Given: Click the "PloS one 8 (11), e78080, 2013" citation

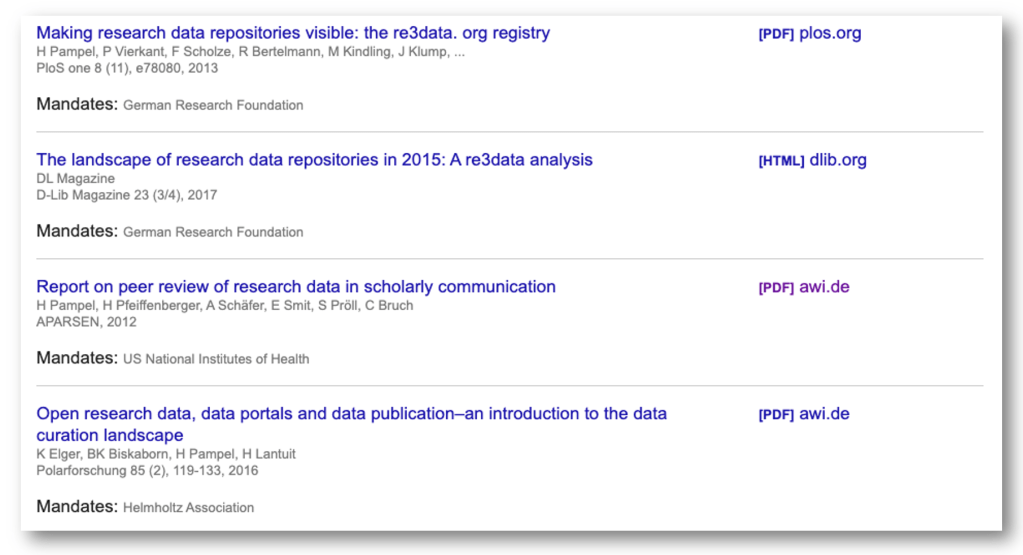Looking at the screenshot, I should pos(127,68).
